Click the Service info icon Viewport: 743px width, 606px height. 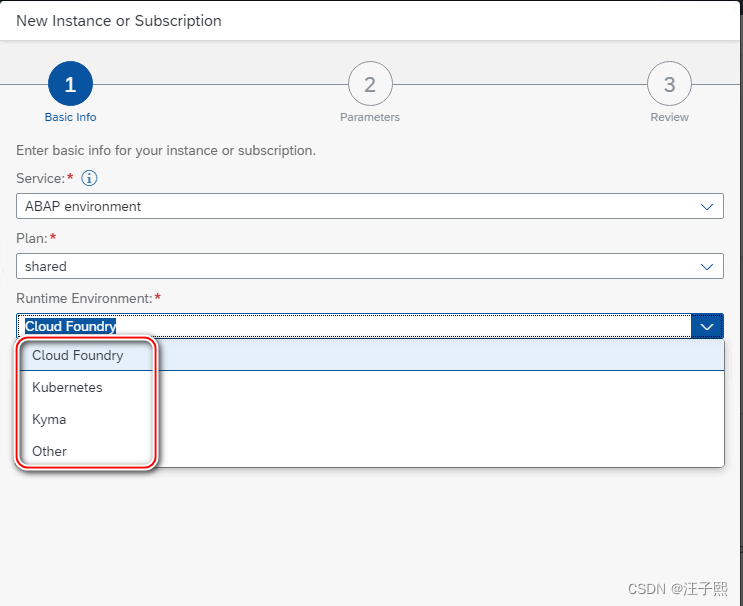pyautogui.click(x=89, y=178)
